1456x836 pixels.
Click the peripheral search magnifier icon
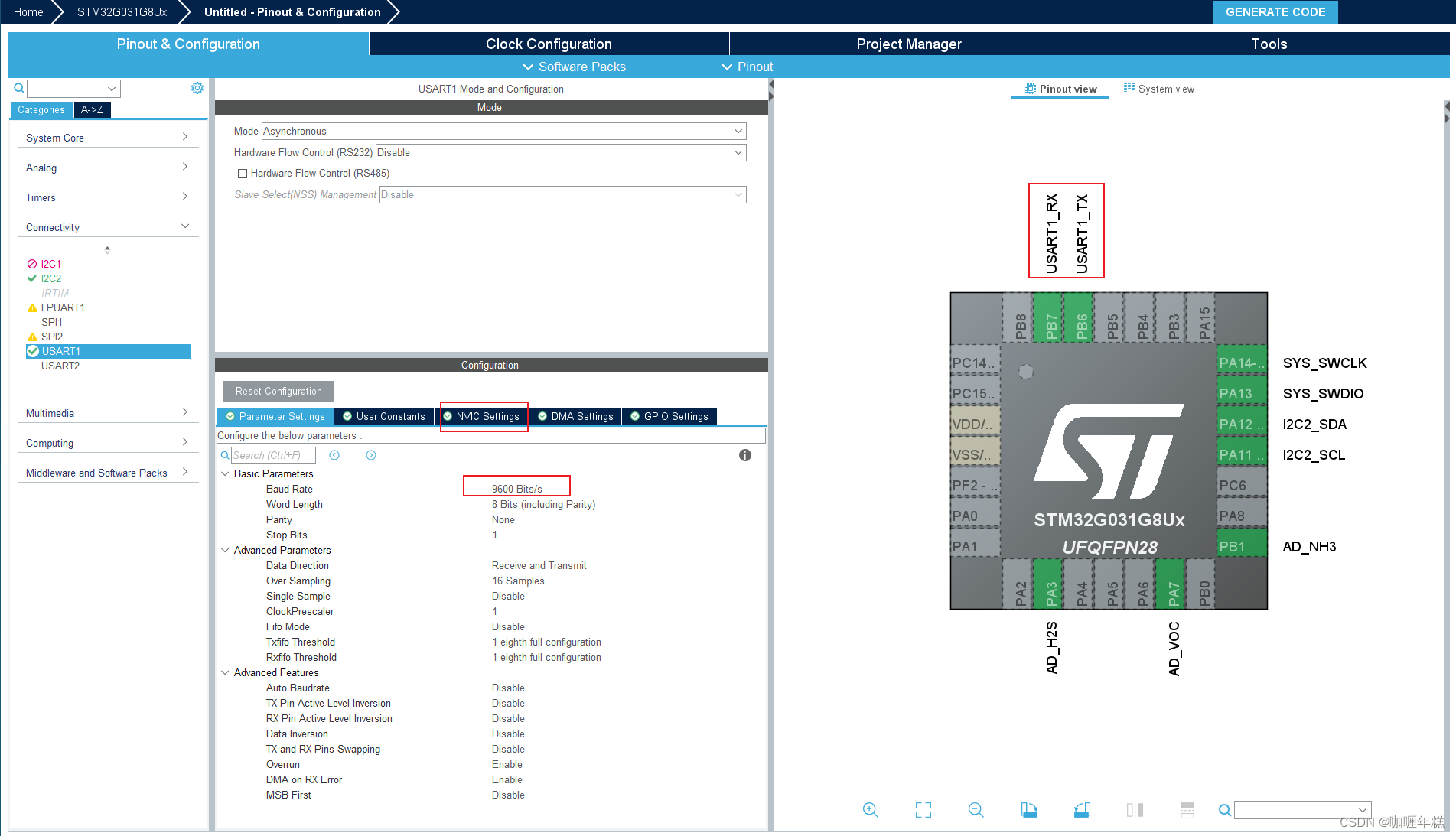[19, 88]
